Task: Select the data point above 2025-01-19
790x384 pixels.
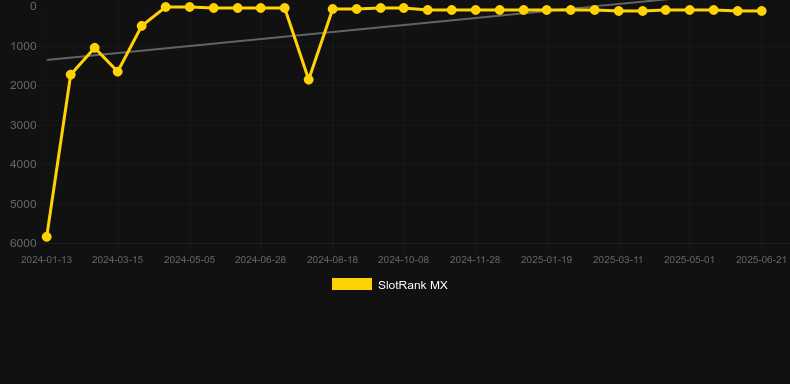Action: tap(547, 10)
